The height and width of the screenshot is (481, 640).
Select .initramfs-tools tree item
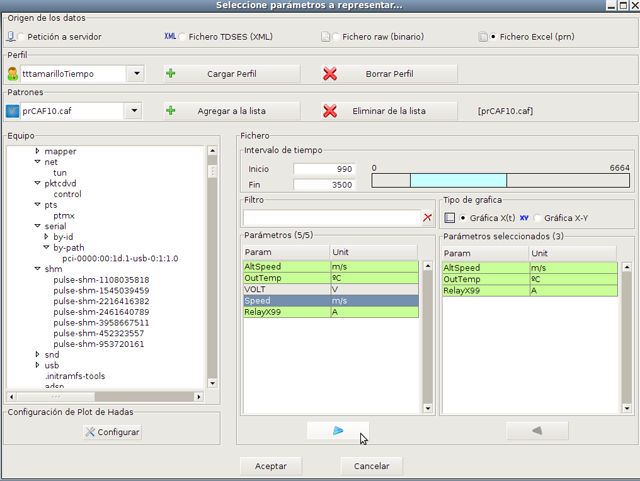tap(75, 376)
